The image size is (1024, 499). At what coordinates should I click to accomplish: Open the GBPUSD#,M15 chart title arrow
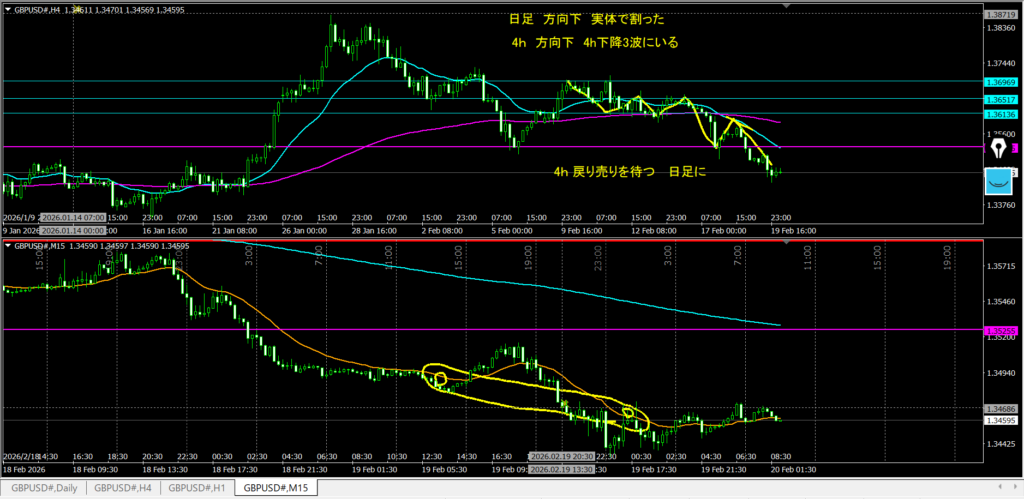(6, 245)
